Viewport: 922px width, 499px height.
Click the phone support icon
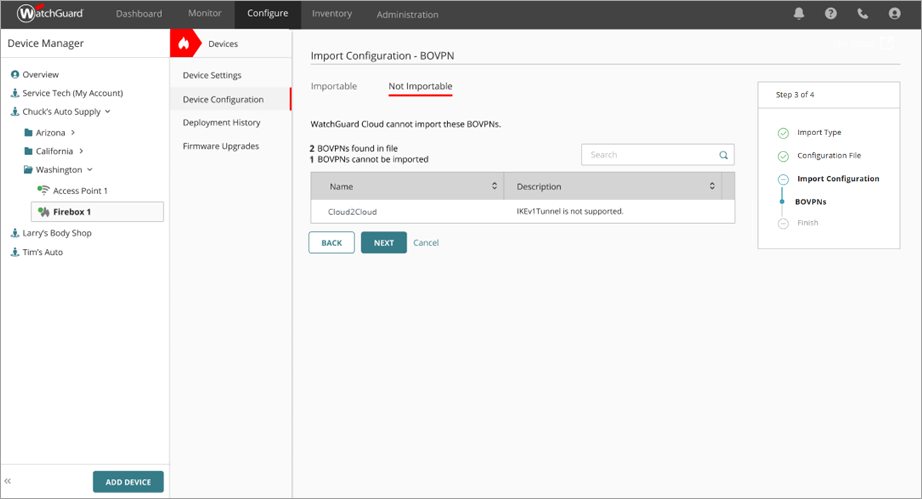(x=863, y=14)
